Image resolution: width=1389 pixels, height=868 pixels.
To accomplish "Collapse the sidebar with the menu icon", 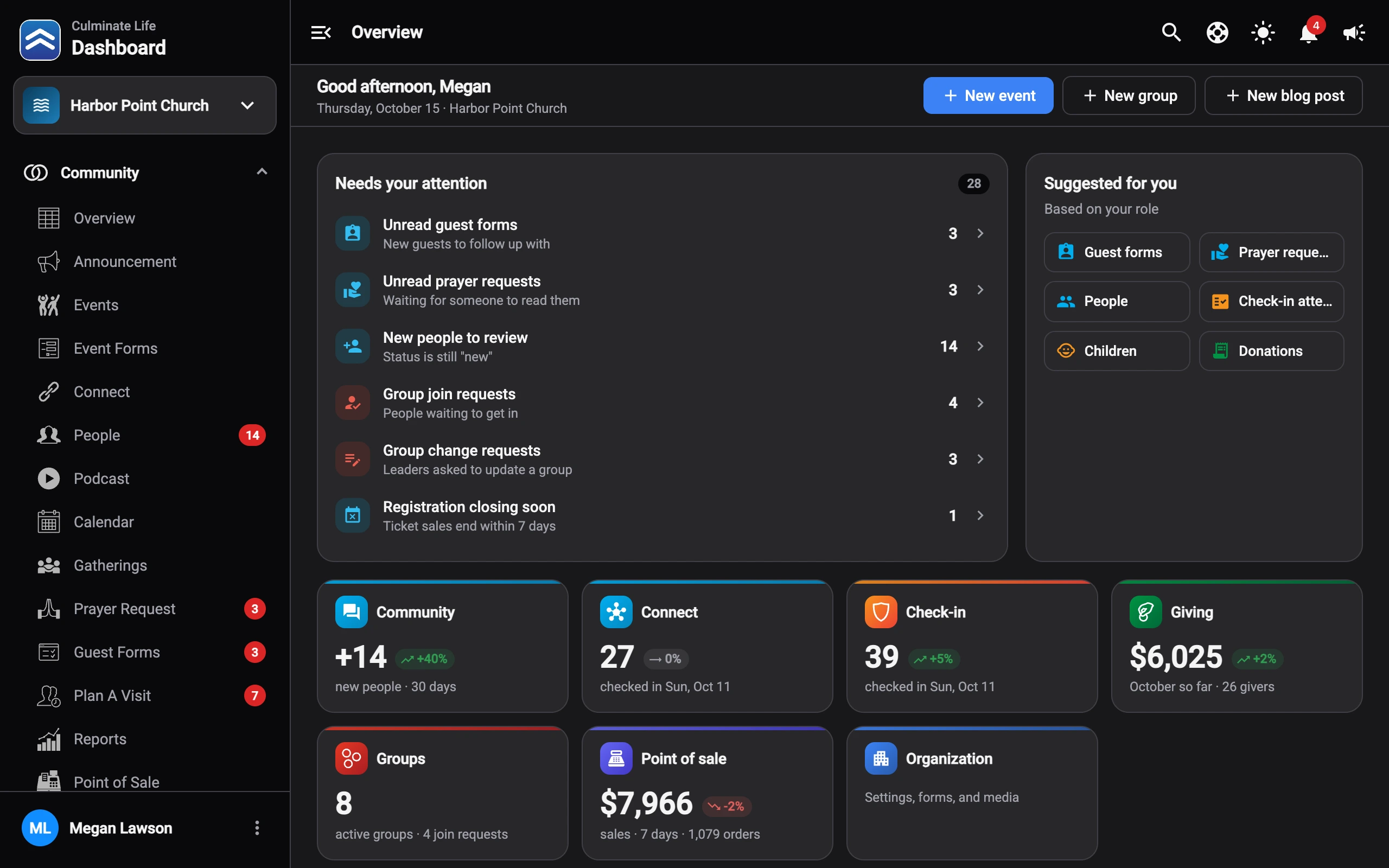I will (x=321, y=32).
